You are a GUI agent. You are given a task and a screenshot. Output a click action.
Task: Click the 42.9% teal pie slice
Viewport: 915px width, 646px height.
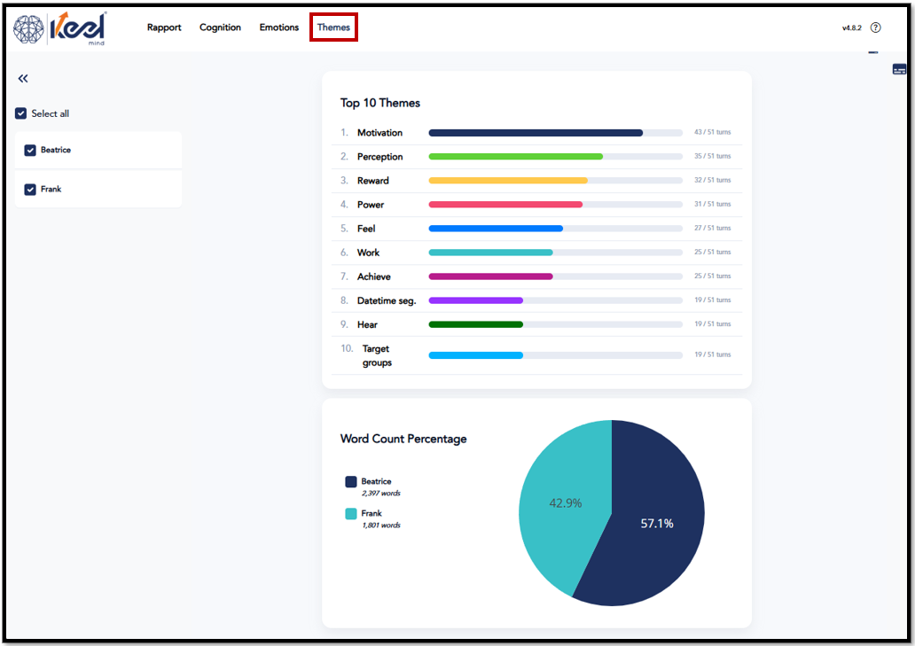pos(565,503)
